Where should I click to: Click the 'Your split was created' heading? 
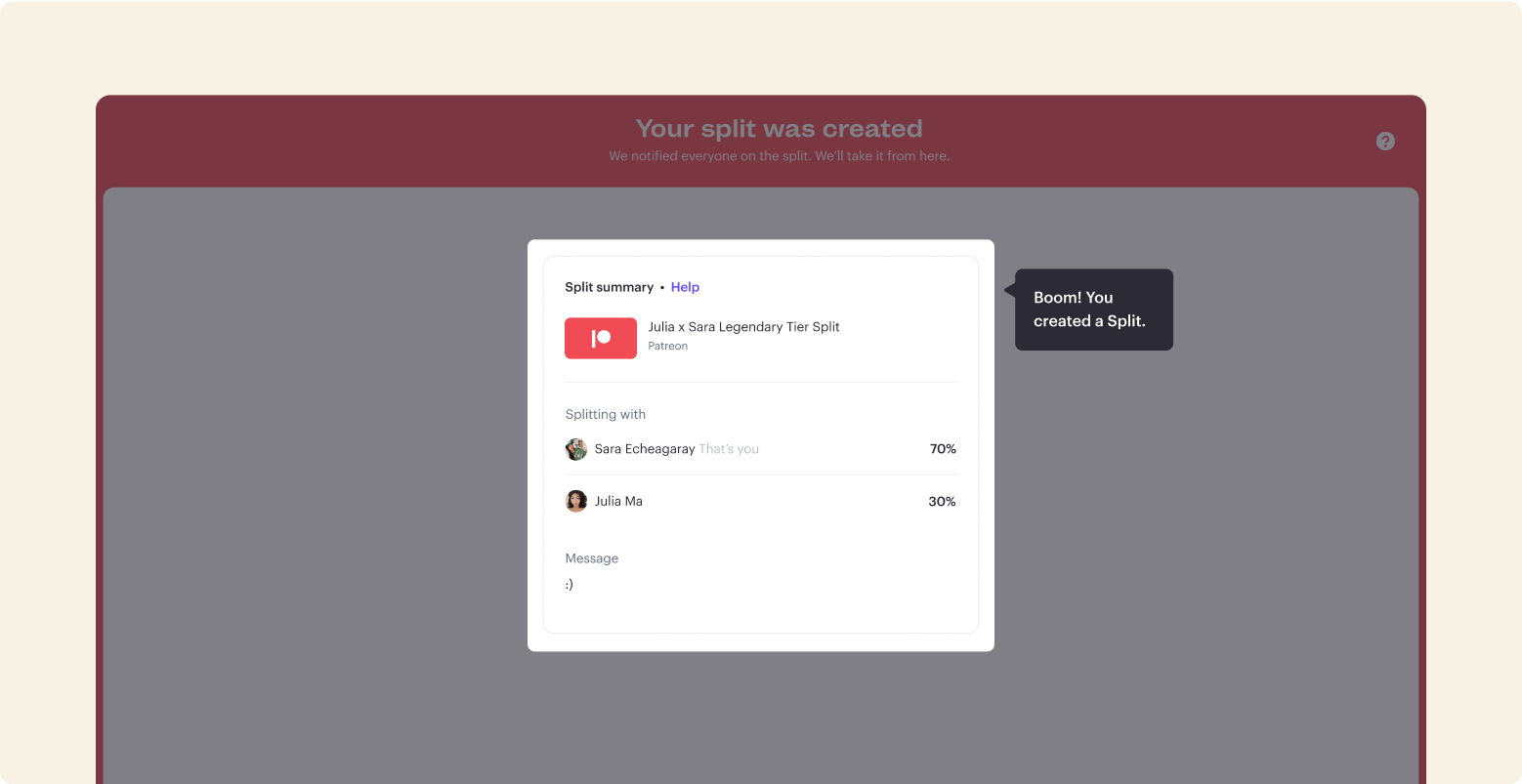tap(779, 129)
